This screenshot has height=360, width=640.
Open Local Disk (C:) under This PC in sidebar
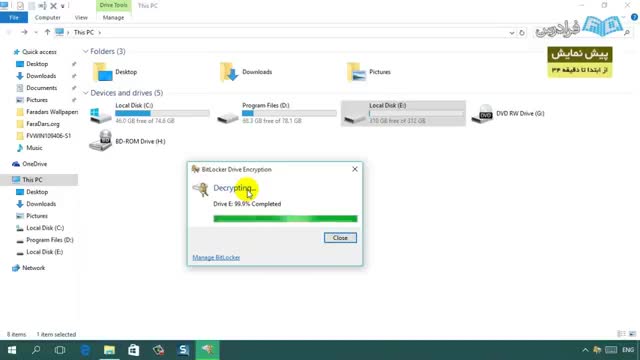[45, 228]
